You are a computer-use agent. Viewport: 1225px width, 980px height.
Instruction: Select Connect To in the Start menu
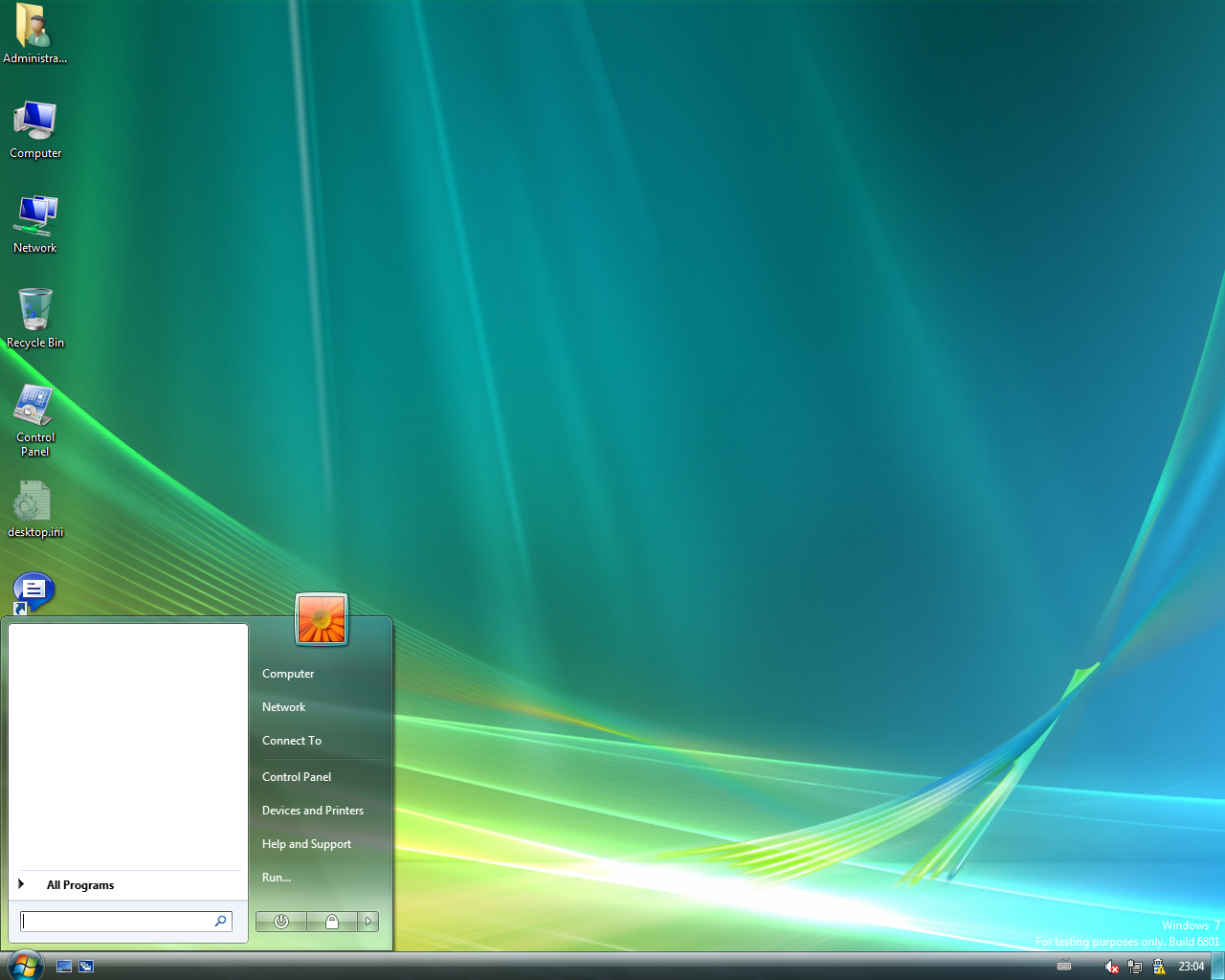click(292, 741)
